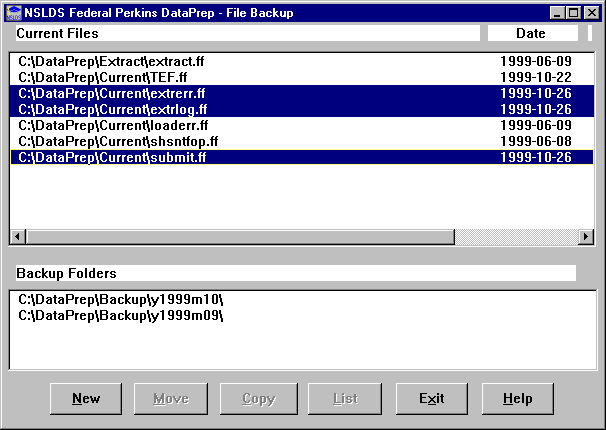Select the TEF.ff file row
The height and width of the screenshot is (430, 606).
[x=302, y=77]
